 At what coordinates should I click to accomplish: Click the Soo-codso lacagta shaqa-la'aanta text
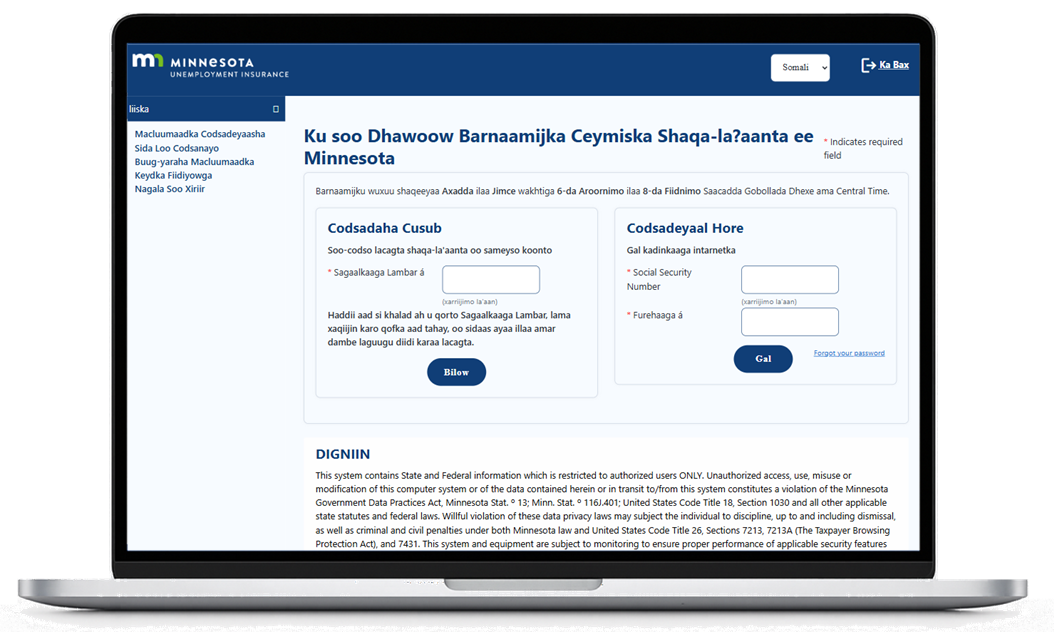click(x=440, y=250)
